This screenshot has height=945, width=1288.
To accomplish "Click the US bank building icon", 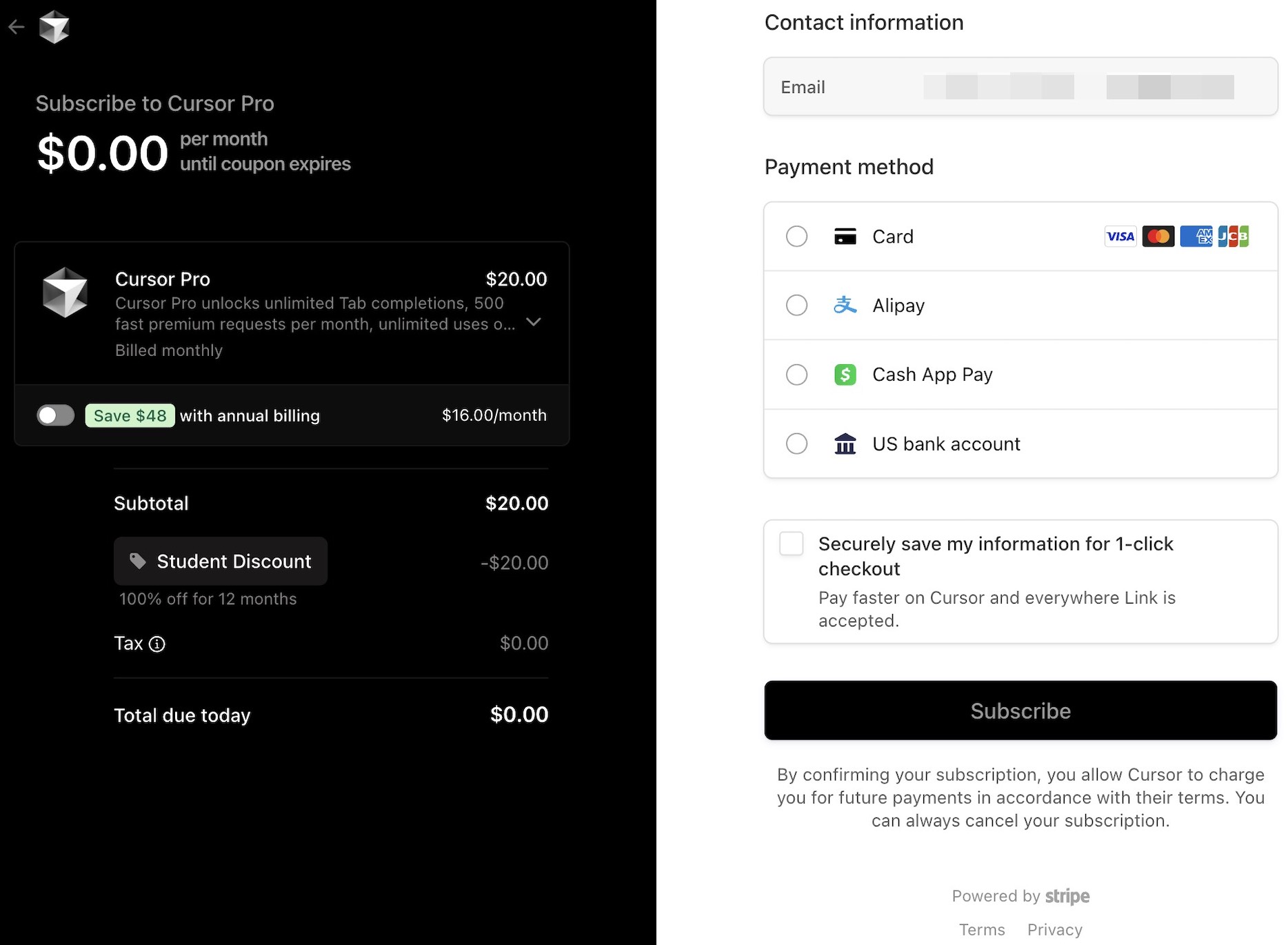I will tap(845, 444).
